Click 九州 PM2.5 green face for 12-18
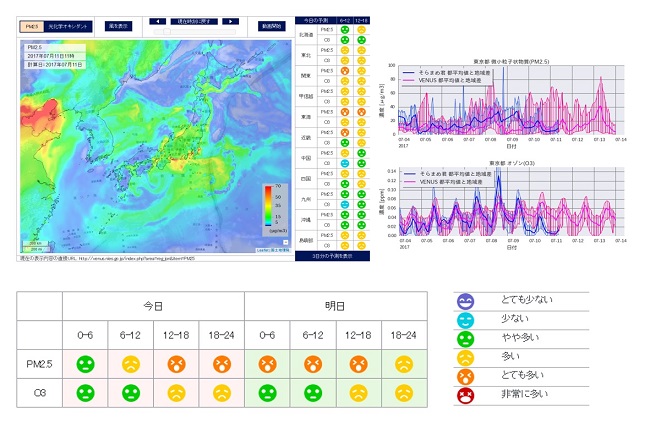The width and height of the screenshot is (650, 429). (361, 194)
